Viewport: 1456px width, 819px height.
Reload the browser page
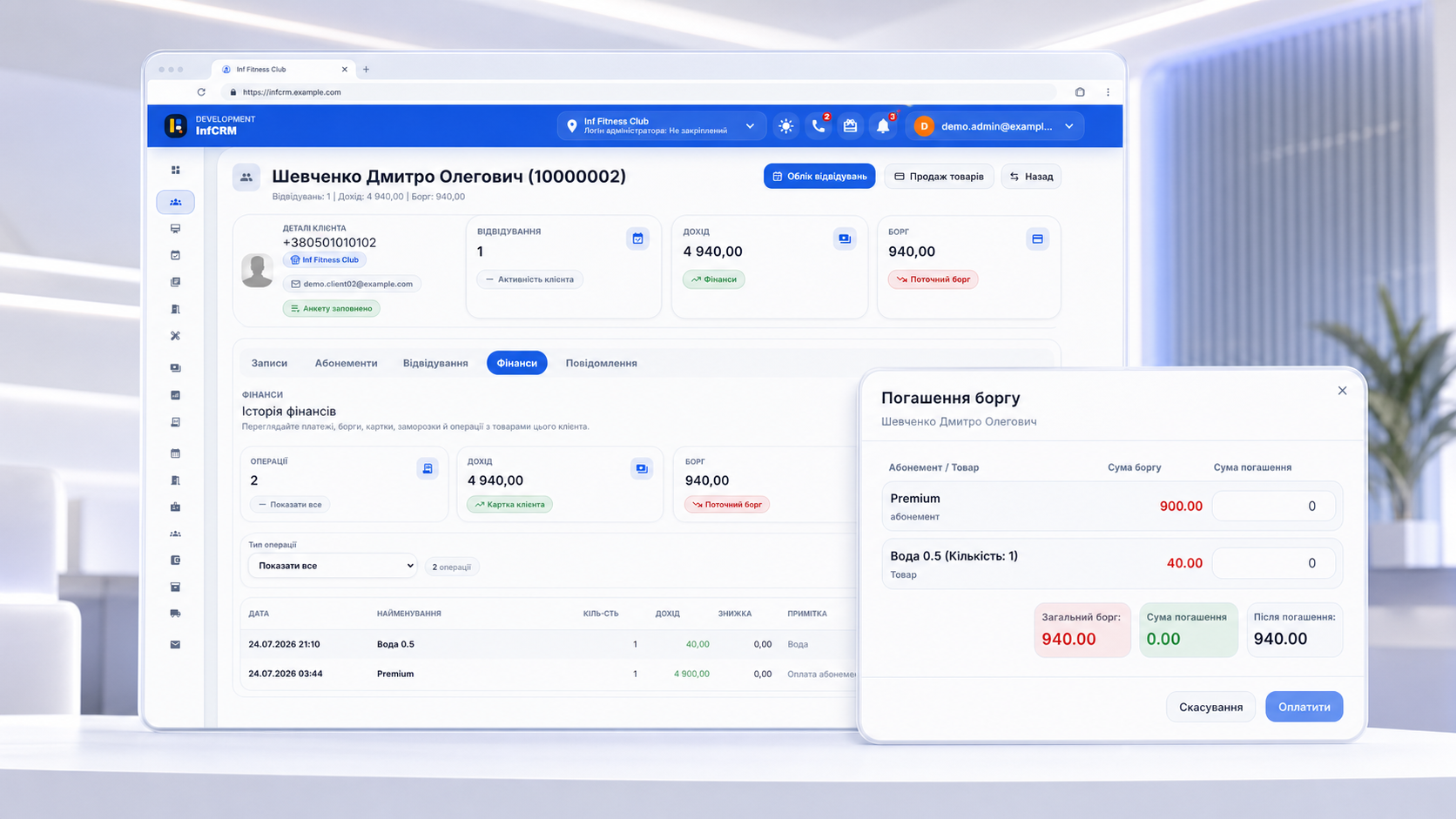pos(201,92)
